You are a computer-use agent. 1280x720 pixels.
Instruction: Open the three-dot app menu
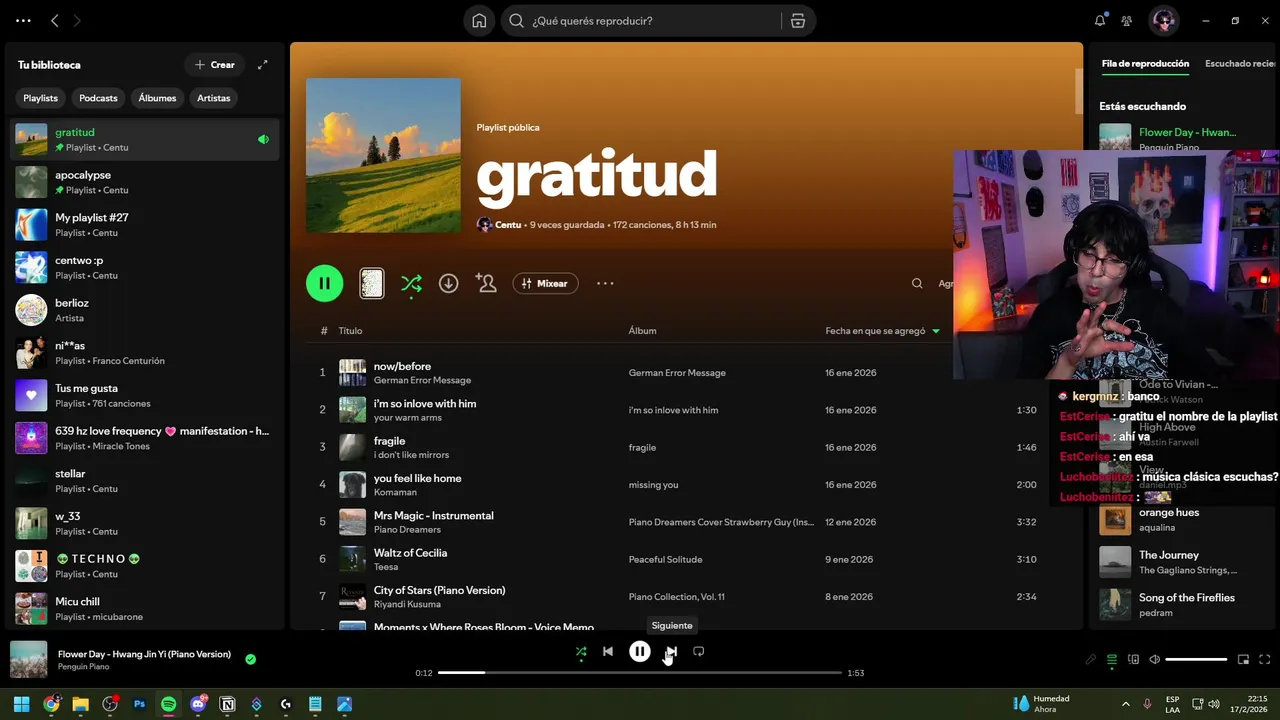pos(23,21)
